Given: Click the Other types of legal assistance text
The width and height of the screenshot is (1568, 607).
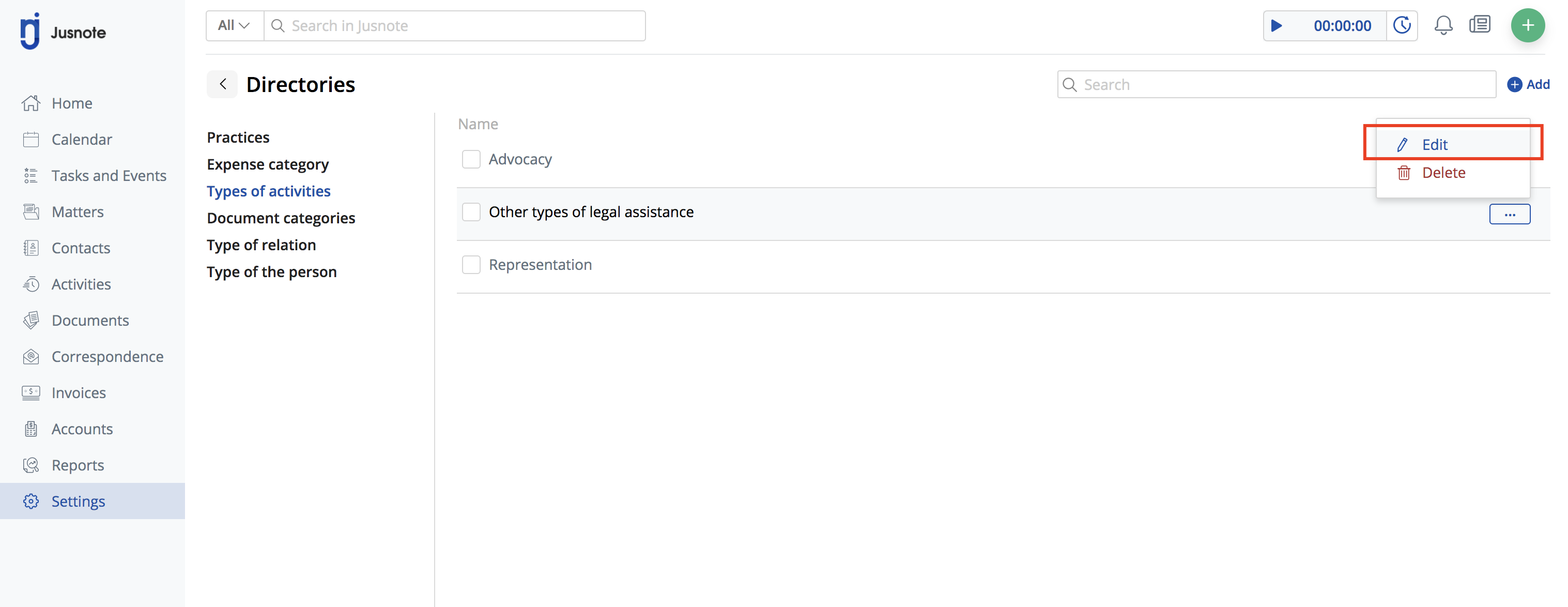Looking at the screenshot, I should click(x=591, y=212).
